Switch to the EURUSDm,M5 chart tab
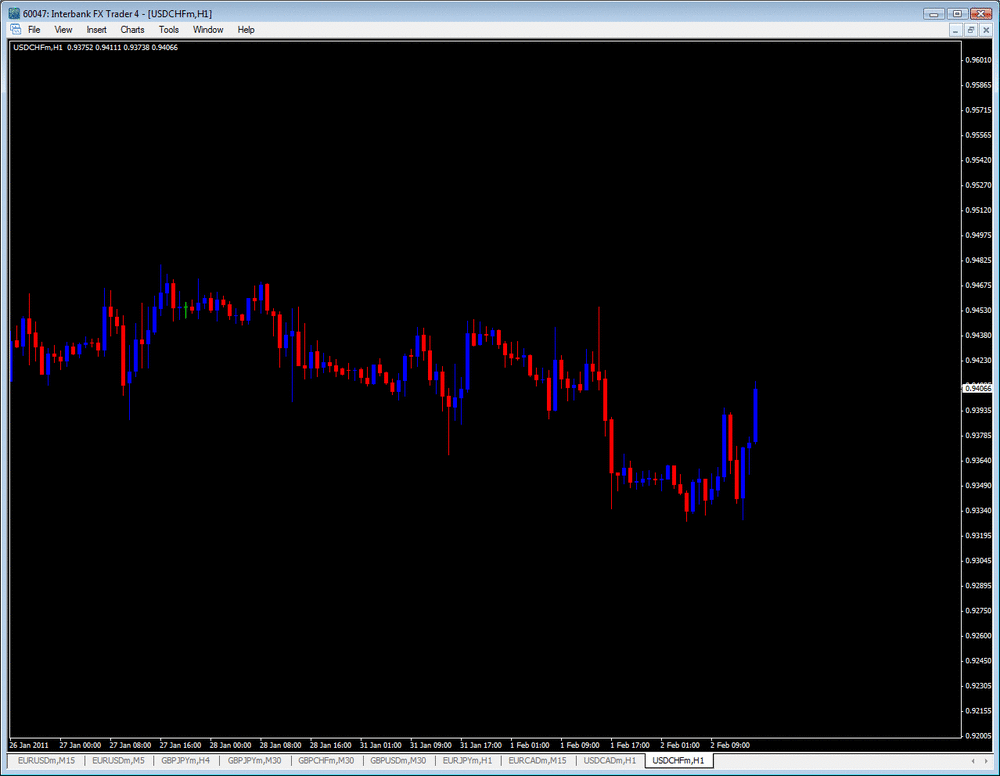The width and height of the screenshot is (1000, 776). 118,761
